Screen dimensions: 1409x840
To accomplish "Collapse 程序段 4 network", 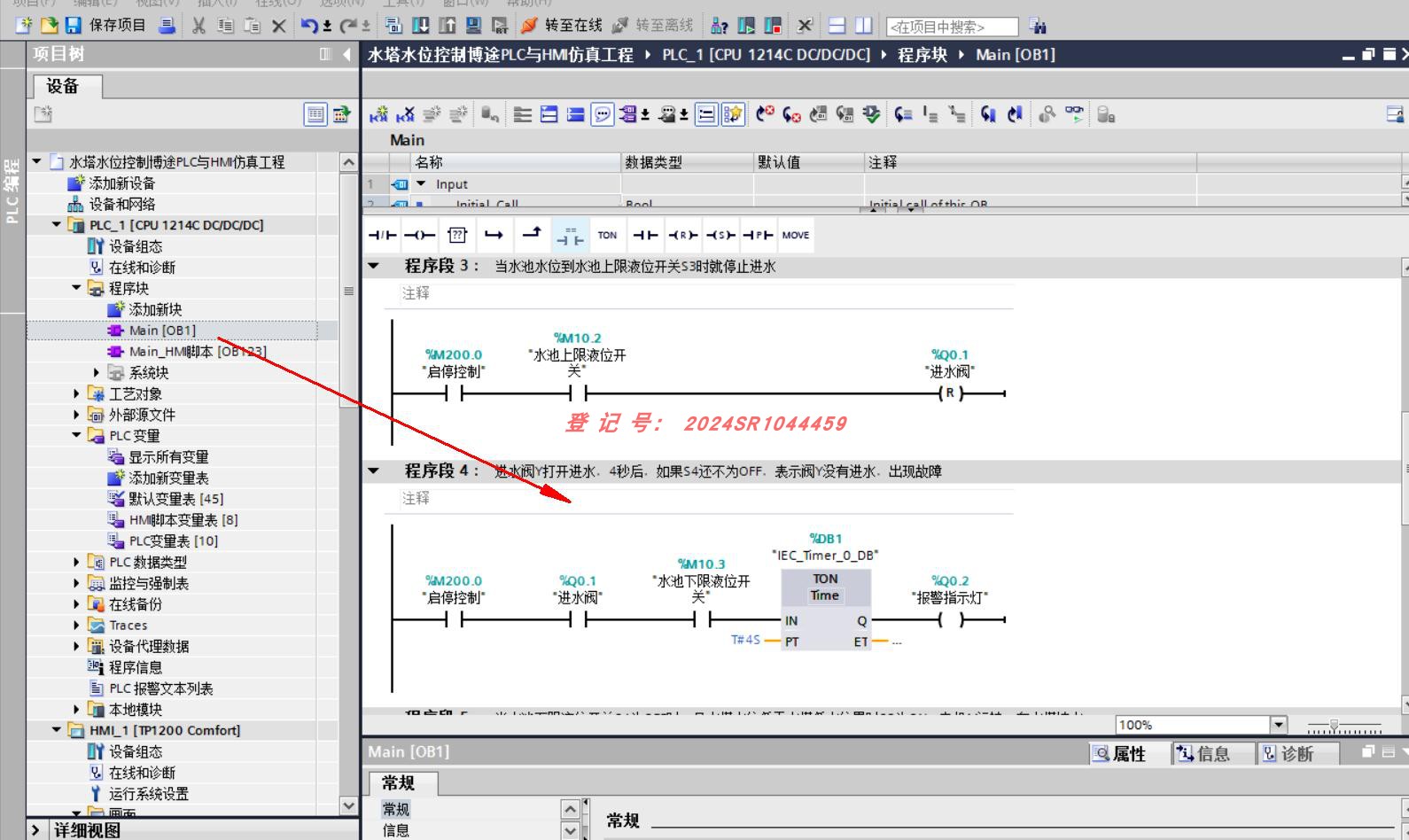I will coord(373,471).
